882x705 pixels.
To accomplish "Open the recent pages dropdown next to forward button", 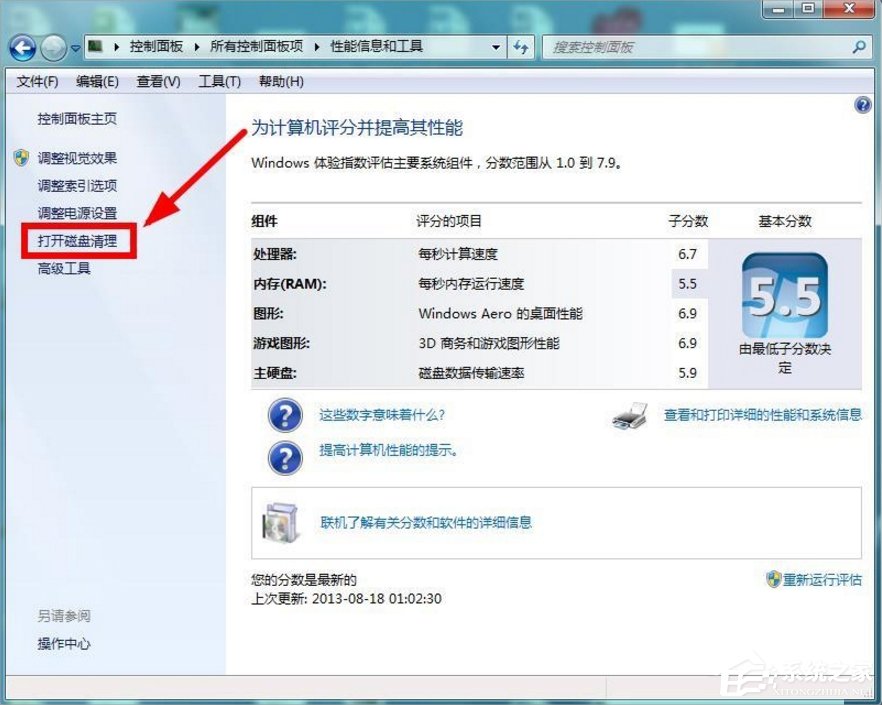I will pos(75,47).
